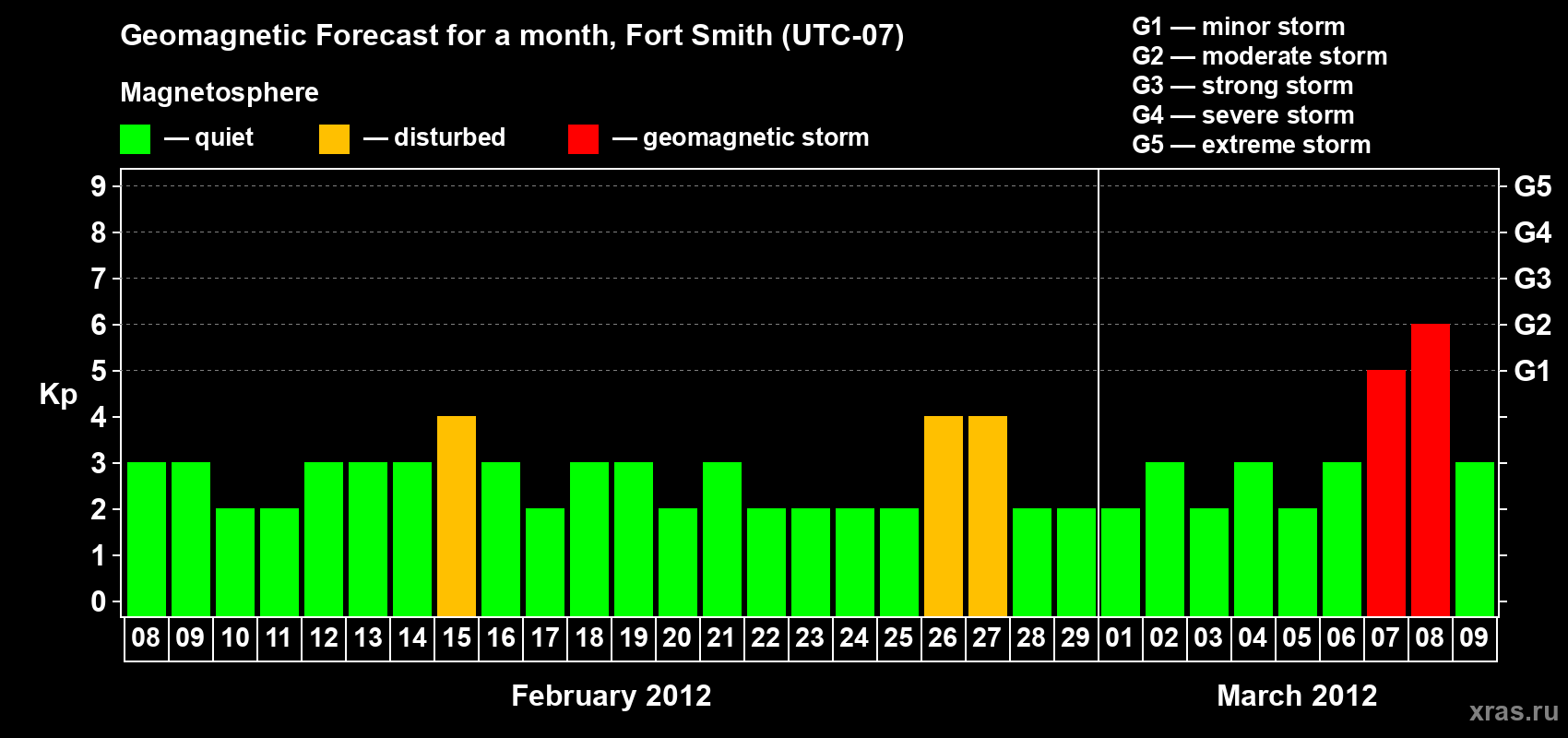Click date label 07 under March
Screen dimensions: 1568x738
pos(1385,637)
